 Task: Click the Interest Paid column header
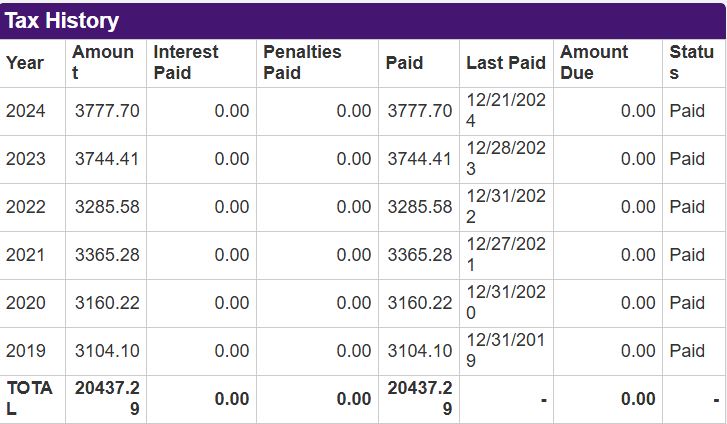click(x=187, y=63)
